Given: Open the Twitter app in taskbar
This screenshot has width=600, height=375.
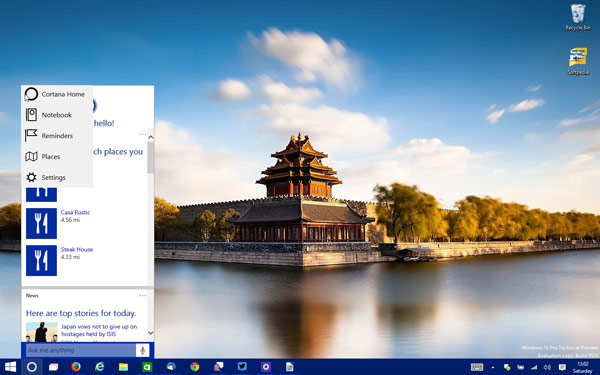Looking at the screenshot, I should (x=242, y=367).
